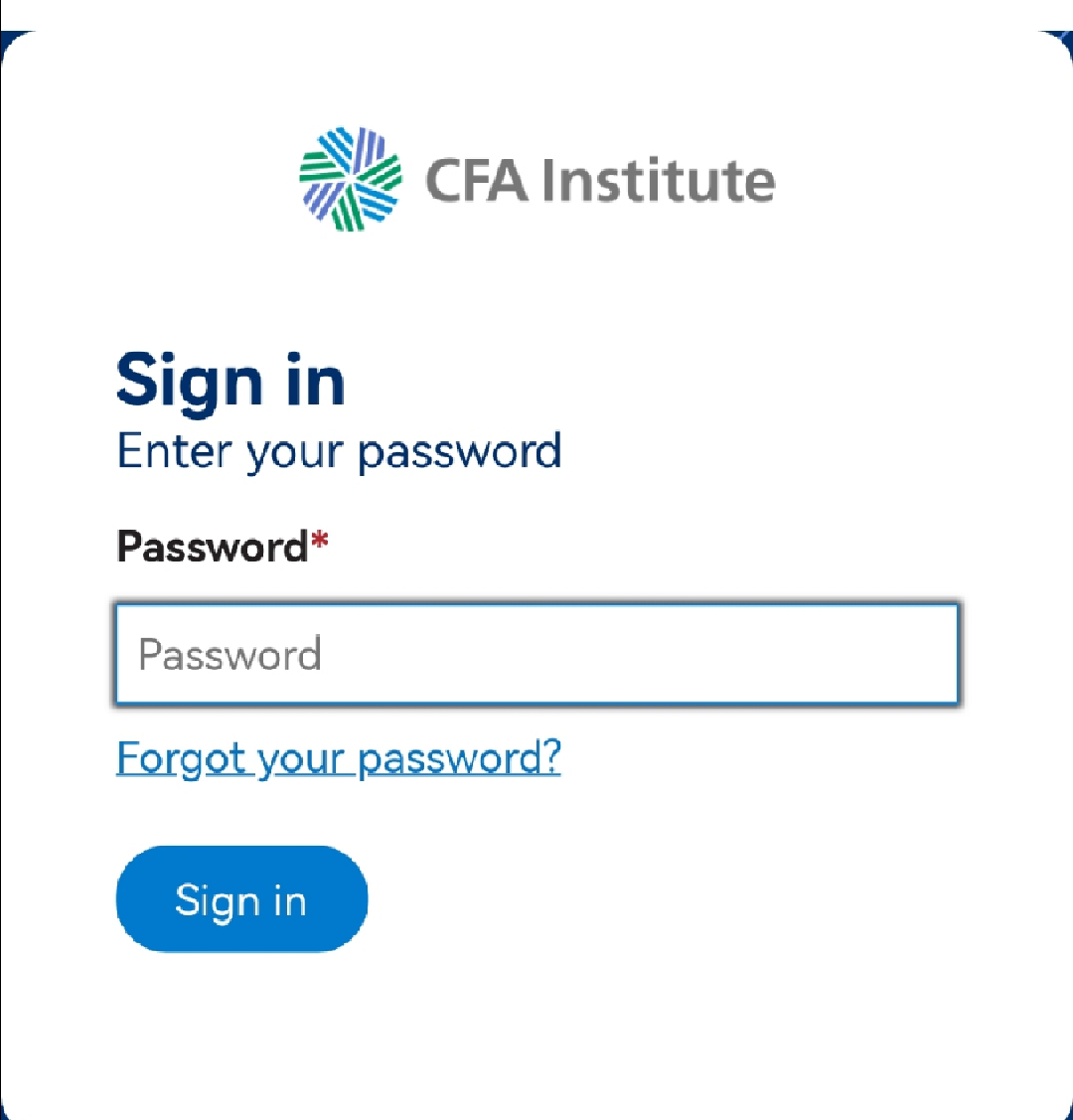The image size is (1073, 1120).
Task: Click the CFA Institute pinwheel logo icon
Action: click(x=351, y=180)
